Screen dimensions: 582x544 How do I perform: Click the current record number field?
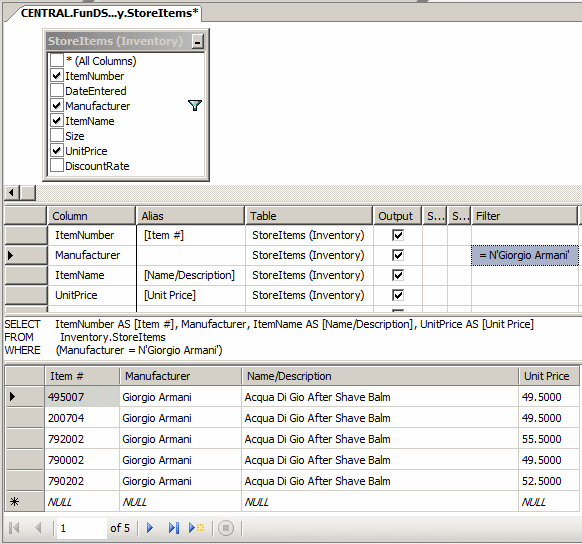tap(81, 528)
